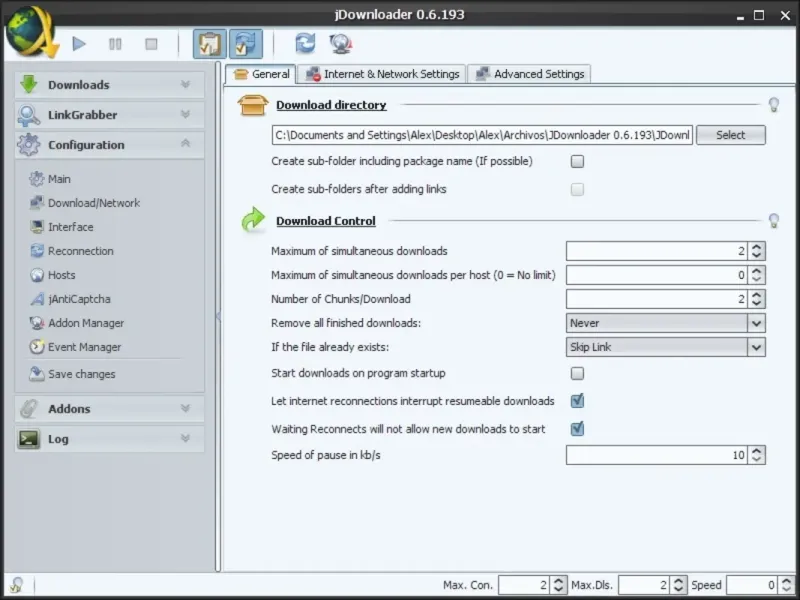Click the Save changes disk icon

[37, 374]
